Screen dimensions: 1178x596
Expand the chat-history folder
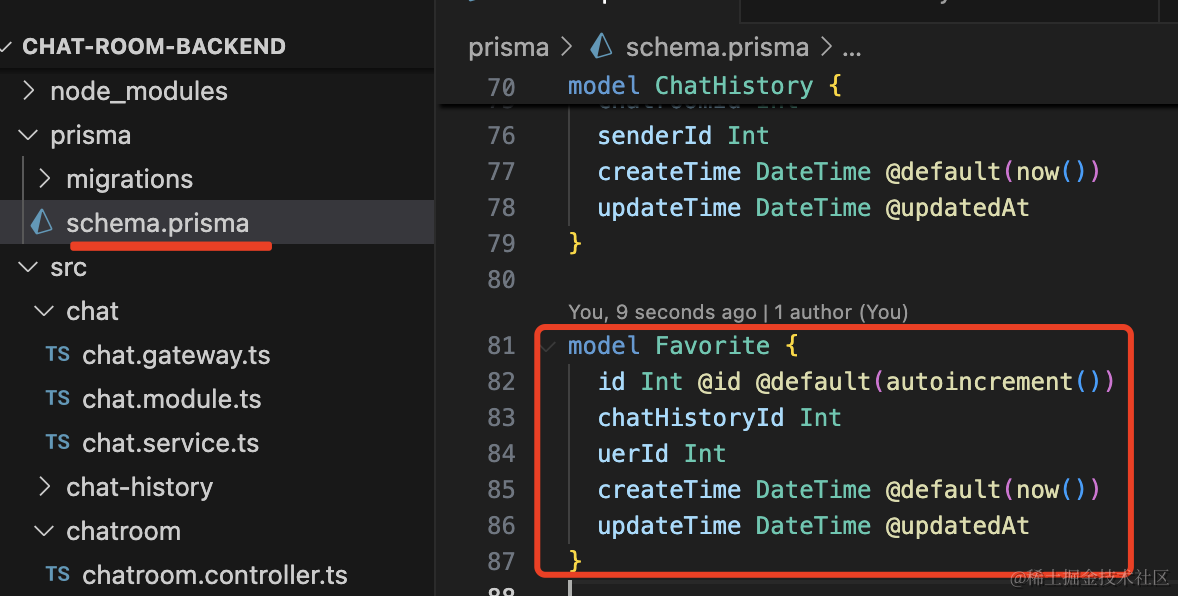pyautogui.click(x=45, y=487)
